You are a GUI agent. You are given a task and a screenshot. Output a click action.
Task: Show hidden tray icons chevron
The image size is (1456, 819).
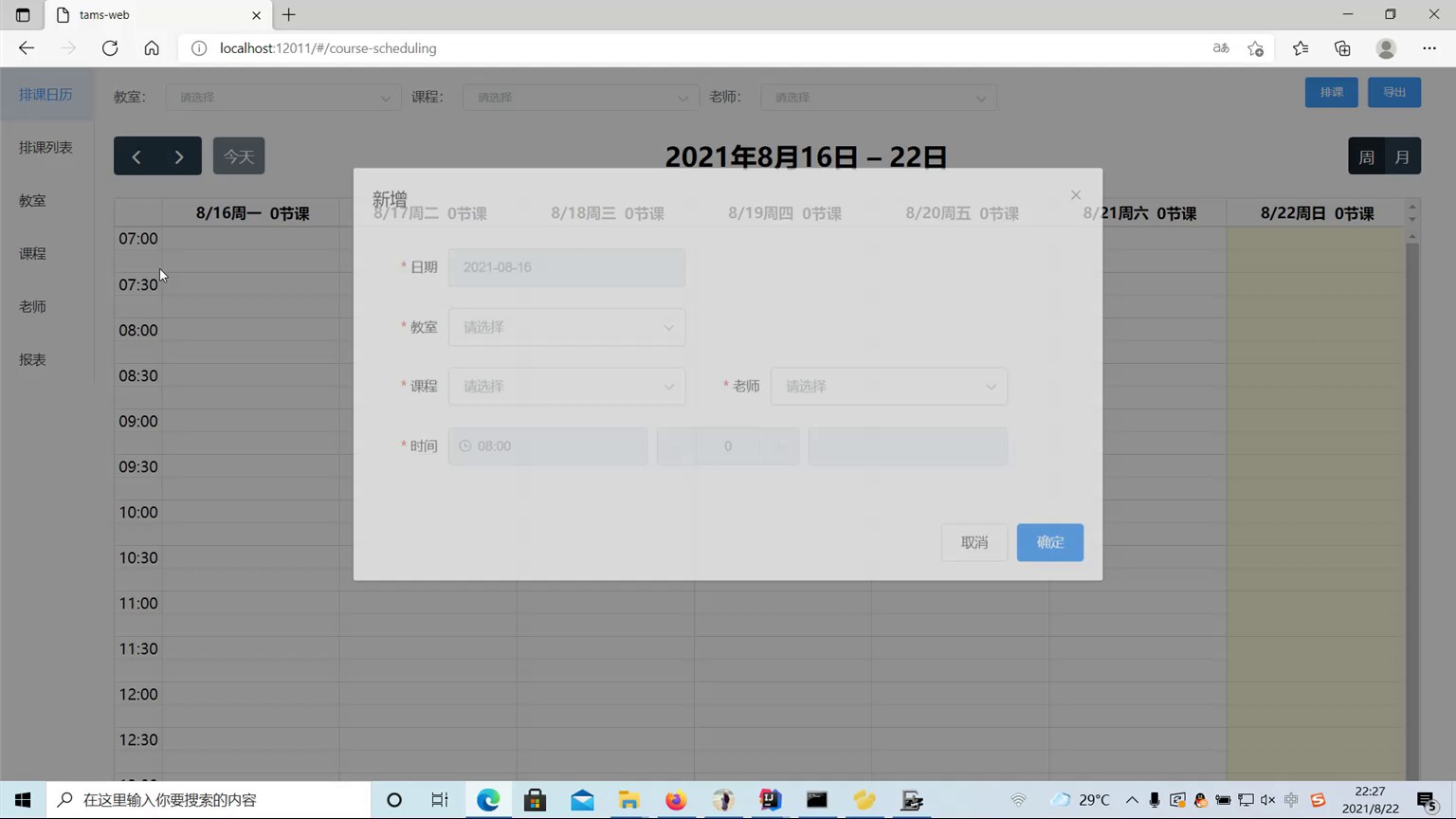(1132, 800)
